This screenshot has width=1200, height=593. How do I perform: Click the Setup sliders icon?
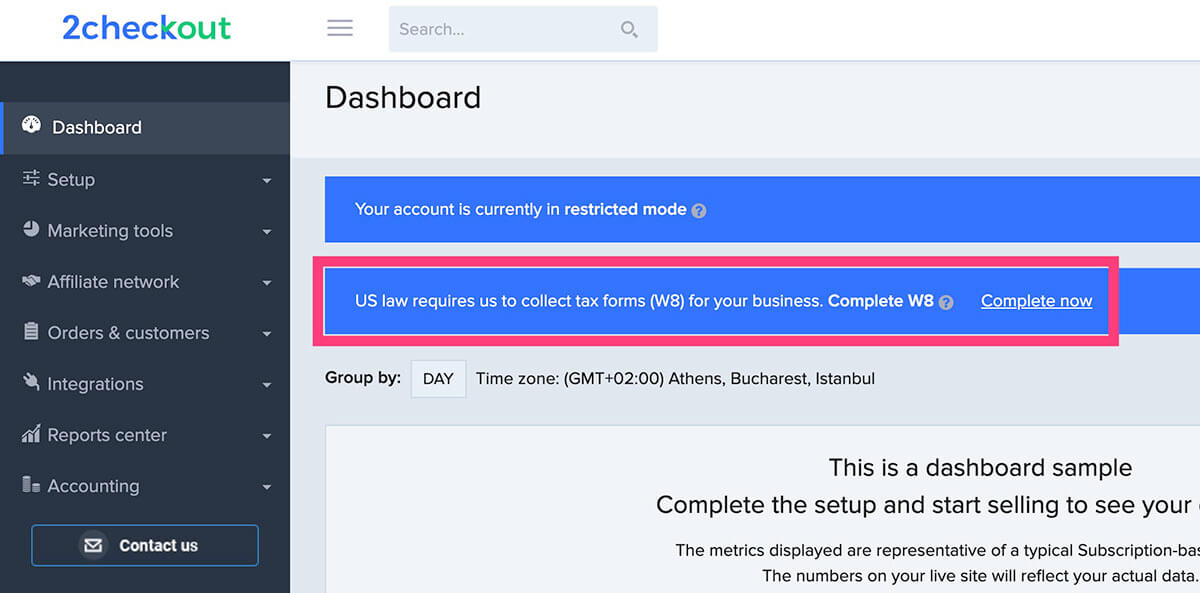pos(31,179)
